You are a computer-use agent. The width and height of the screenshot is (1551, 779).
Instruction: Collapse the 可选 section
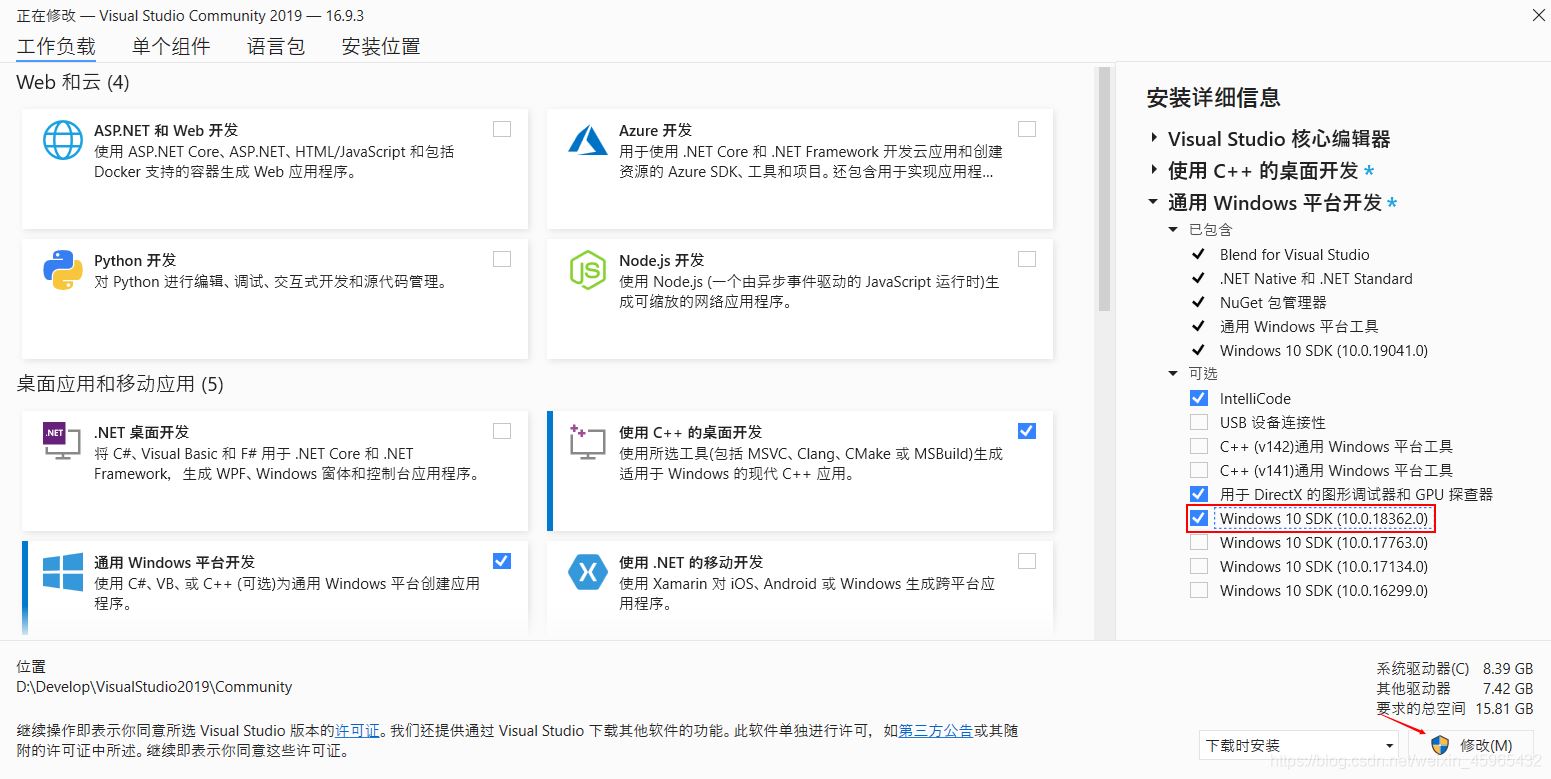(x=1172, y=373)
